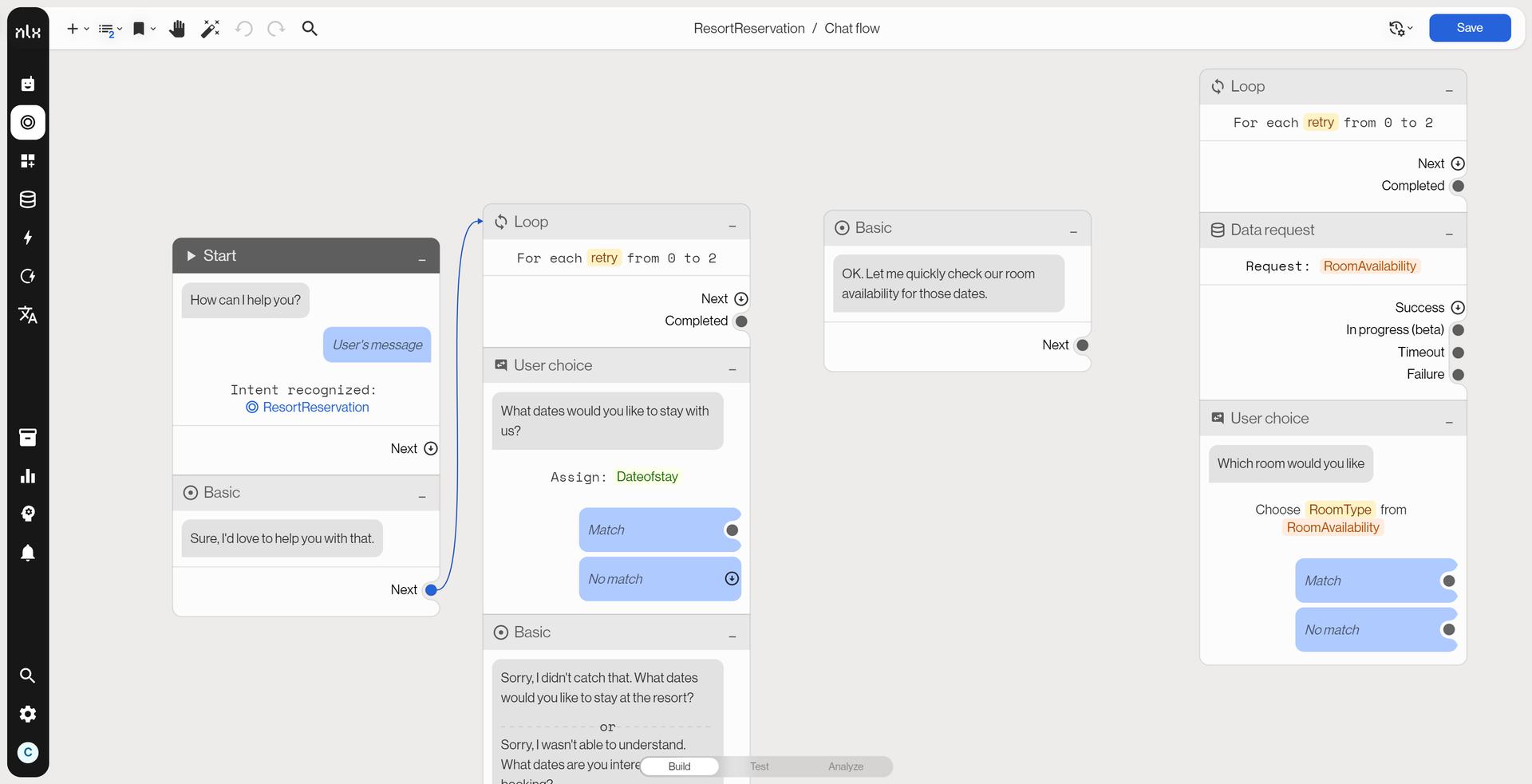
Task: Open the AI magic wand tool
Action: pos(210,29)
